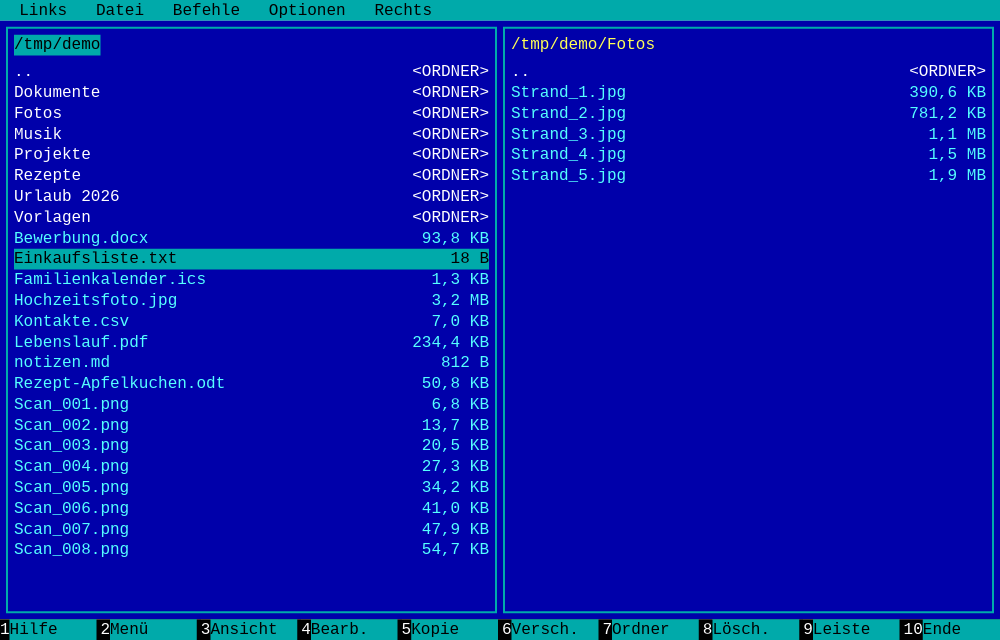Image resolution: width=1000 pixels, height=640 pixels.
Task: Select file Rezept-Apfelkuchen.odt
Action: pos(251,383)
